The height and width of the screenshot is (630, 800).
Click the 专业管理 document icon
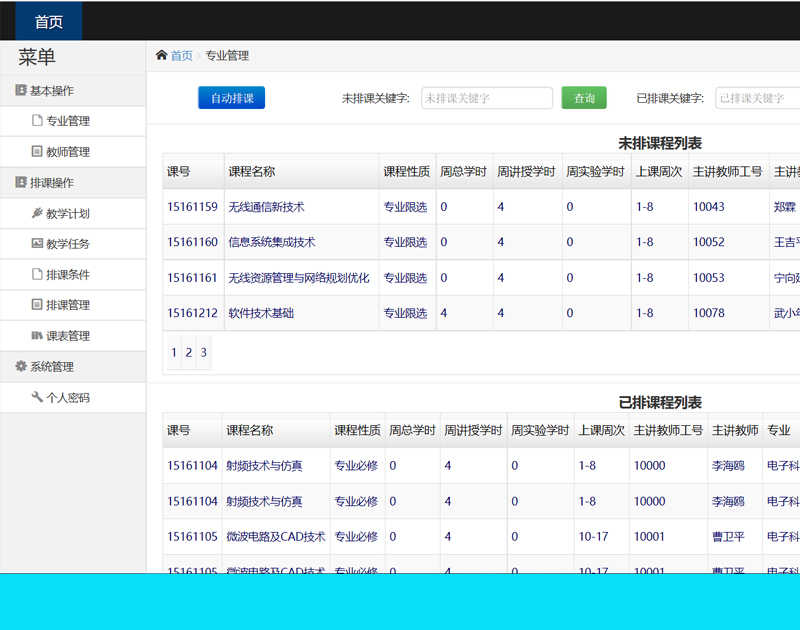pos(37,121)
